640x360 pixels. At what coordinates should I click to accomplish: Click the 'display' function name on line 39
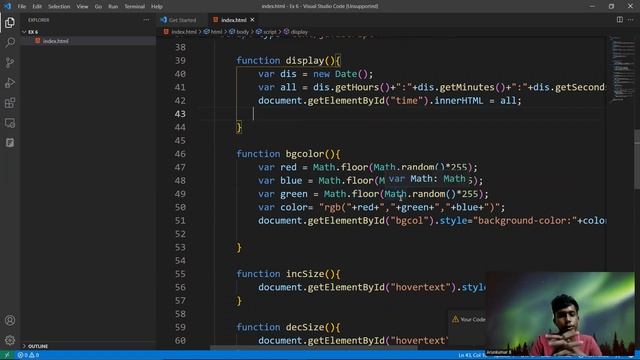point(304,61)
